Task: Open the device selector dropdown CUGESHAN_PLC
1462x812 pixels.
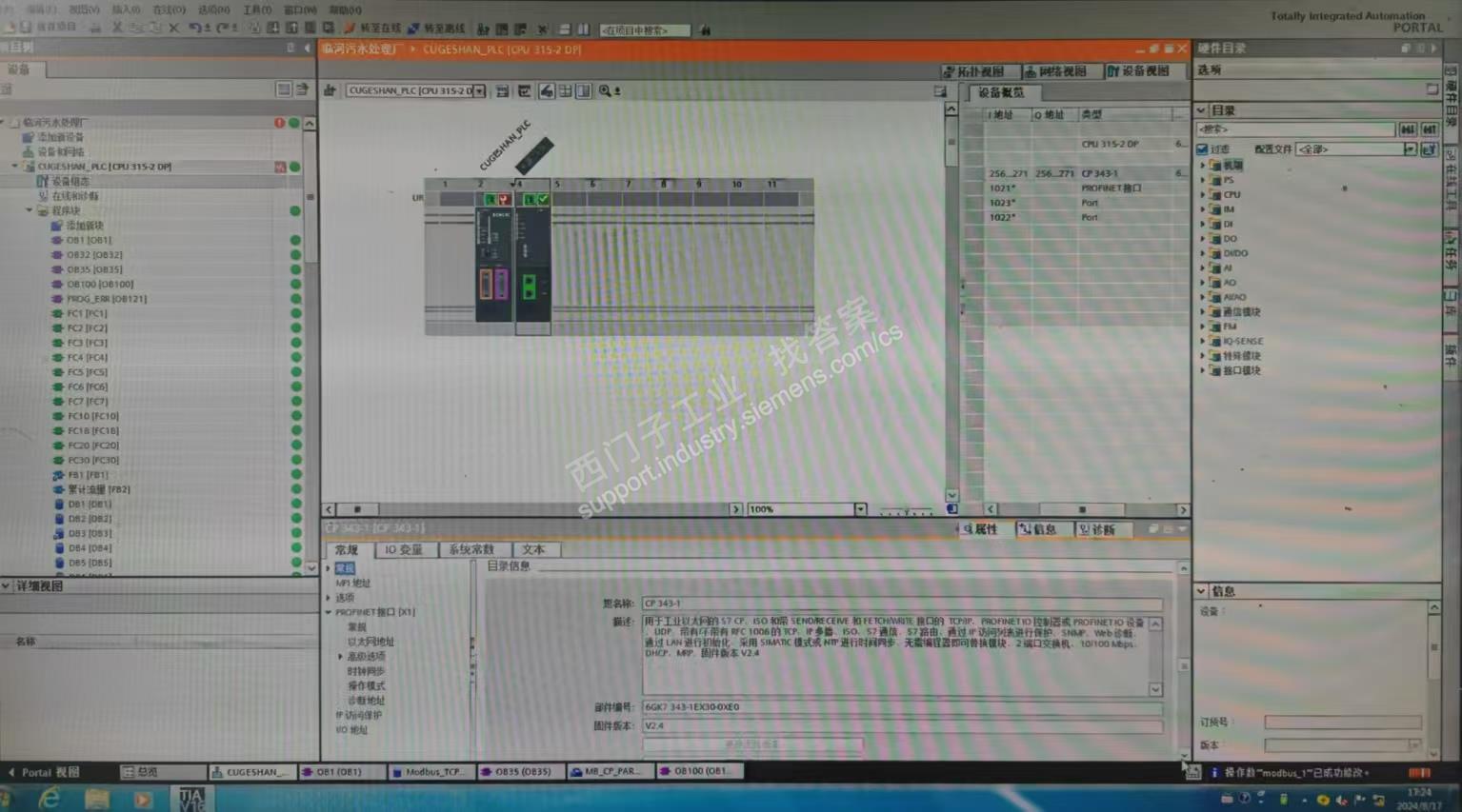Action: (x=479, y=91)
